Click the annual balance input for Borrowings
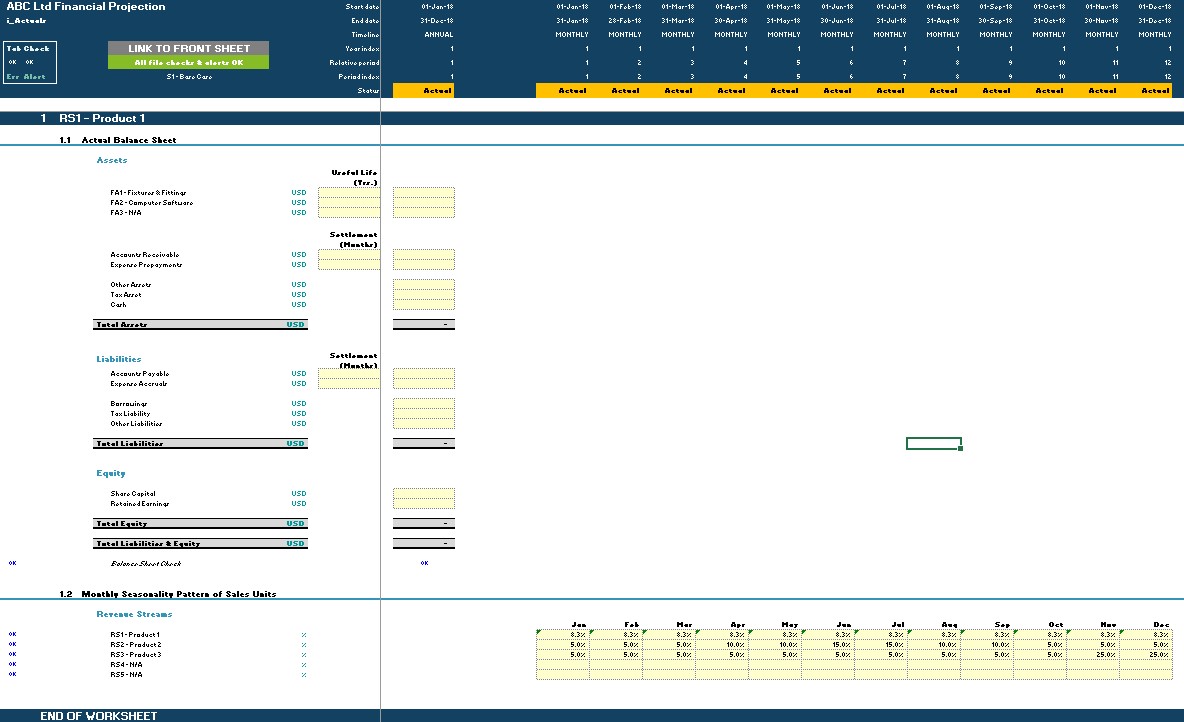 (x=424, y=404)
